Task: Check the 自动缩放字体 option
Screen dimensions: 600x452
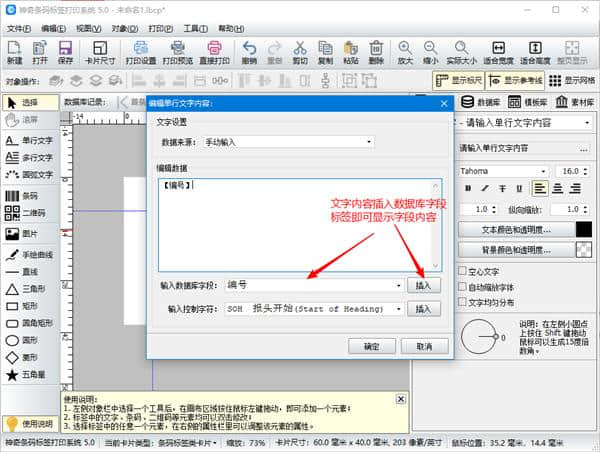Action: 462,286
